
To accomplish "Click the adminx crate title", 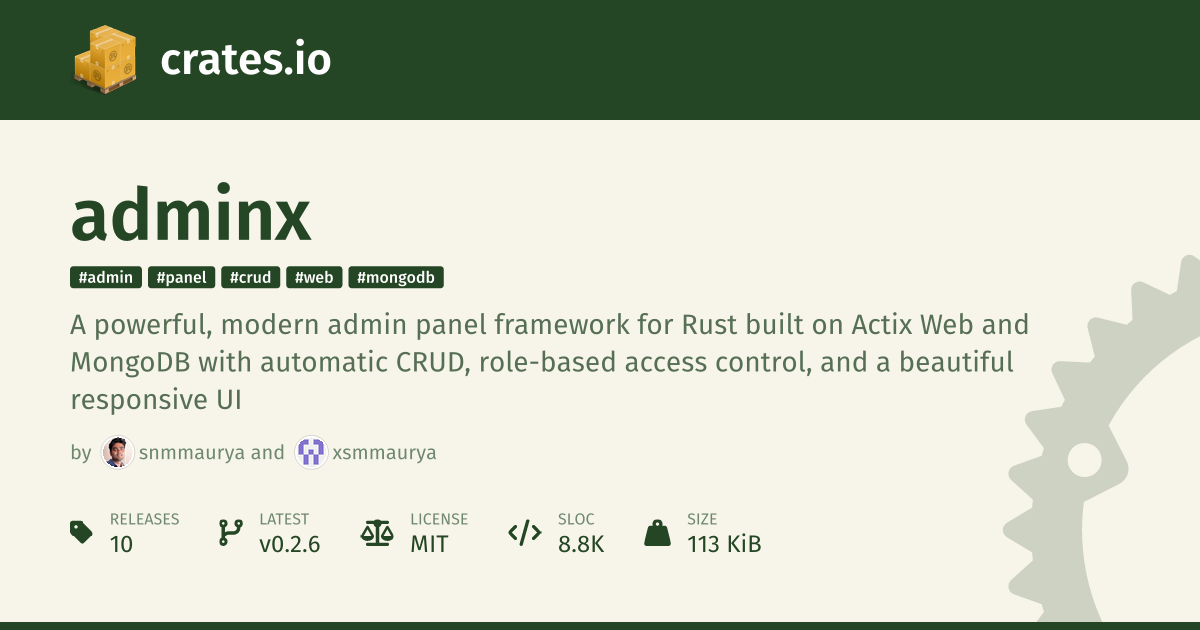I will tap(191, 216).
